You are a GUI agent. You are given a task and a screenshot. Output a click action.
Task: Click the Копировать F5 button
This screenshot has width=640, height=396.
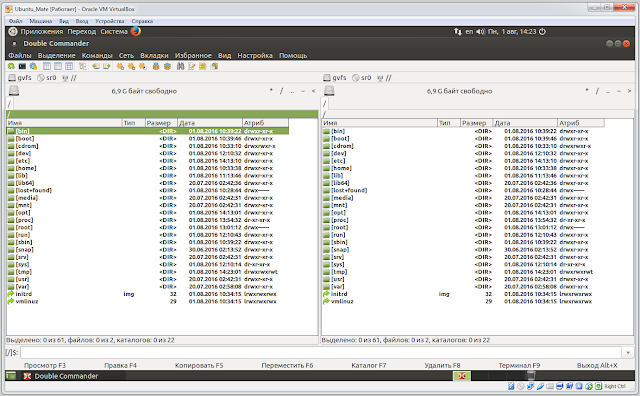(x=199, y=365)
